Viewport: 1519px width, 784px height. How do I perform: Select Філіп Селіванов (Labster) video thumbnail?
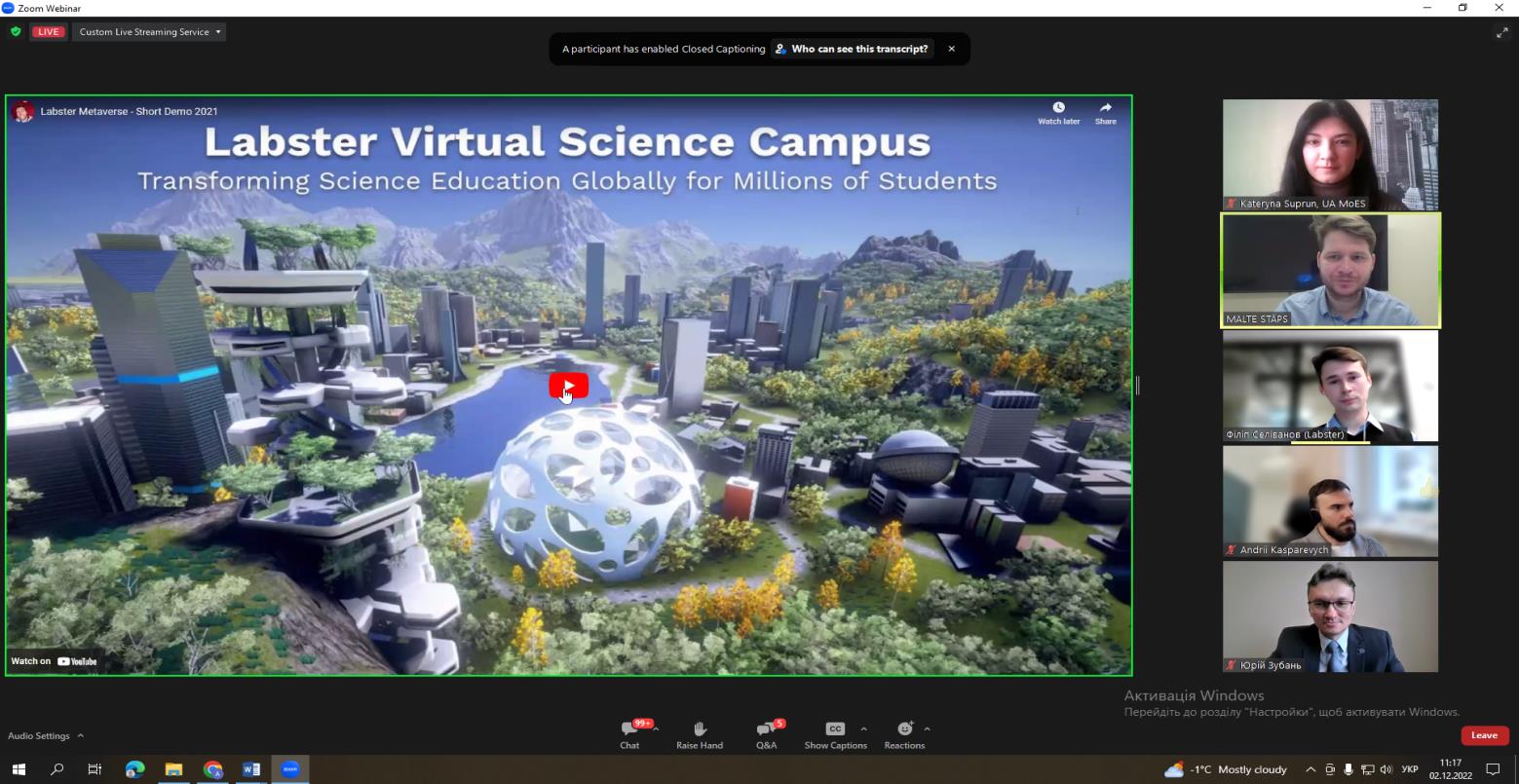coord(1330,386)
